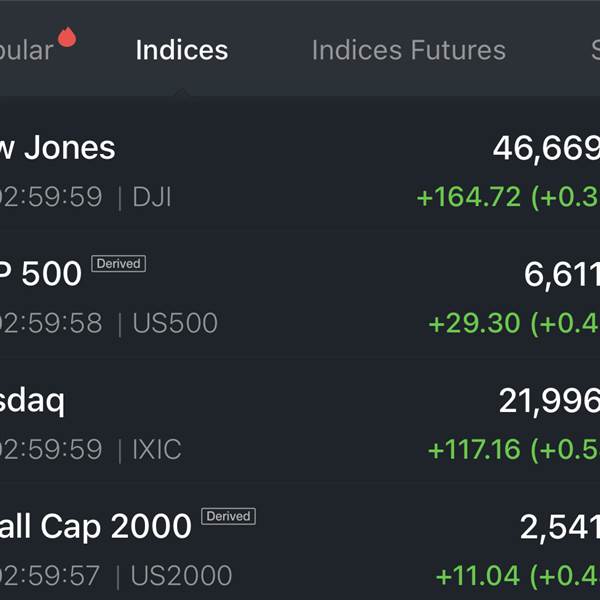
Task: Click the S&P 500 +29.30 change value
Action: point(475,323)
